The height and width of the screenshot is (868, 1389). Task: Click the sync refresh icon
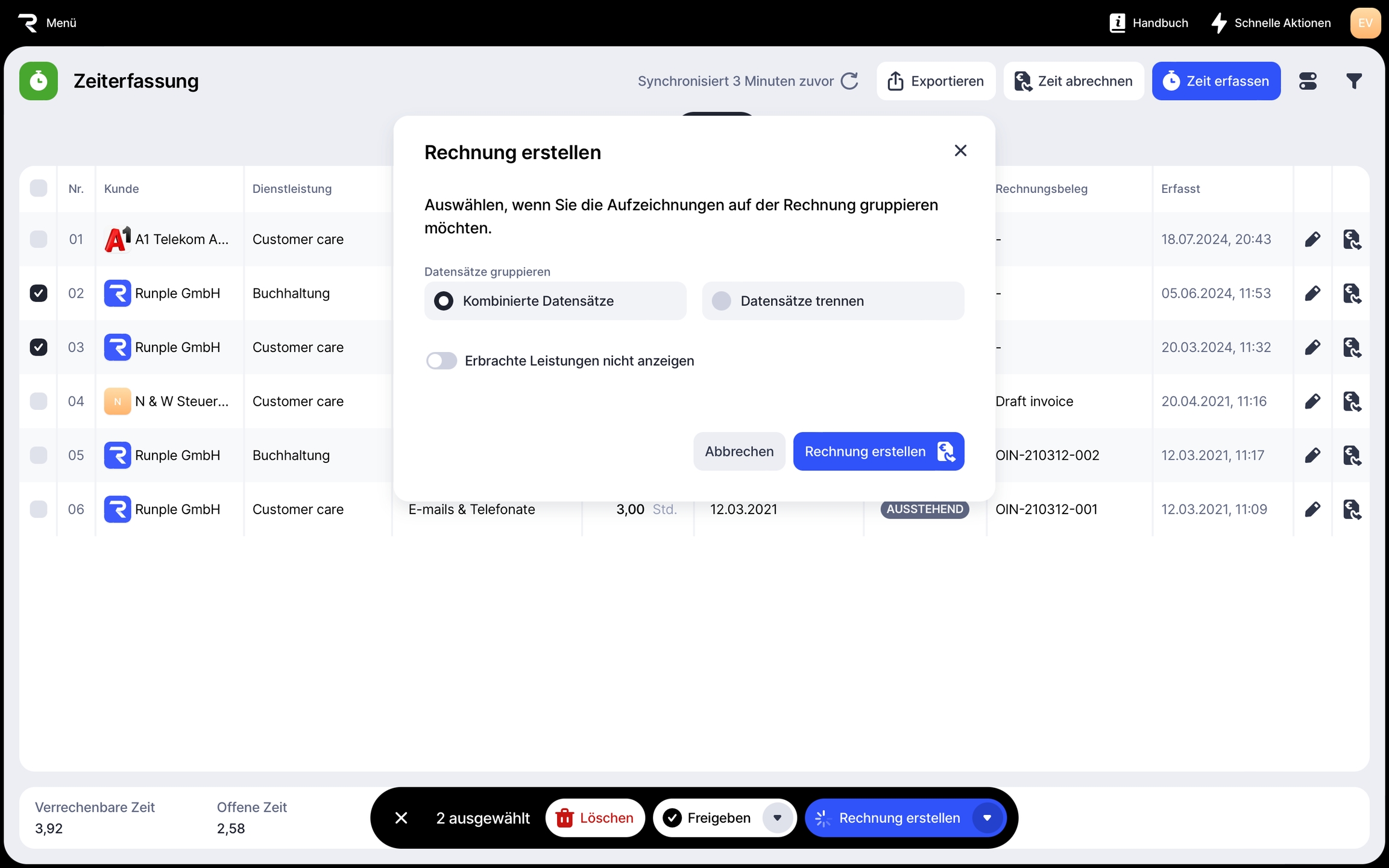tap(849, 81)
